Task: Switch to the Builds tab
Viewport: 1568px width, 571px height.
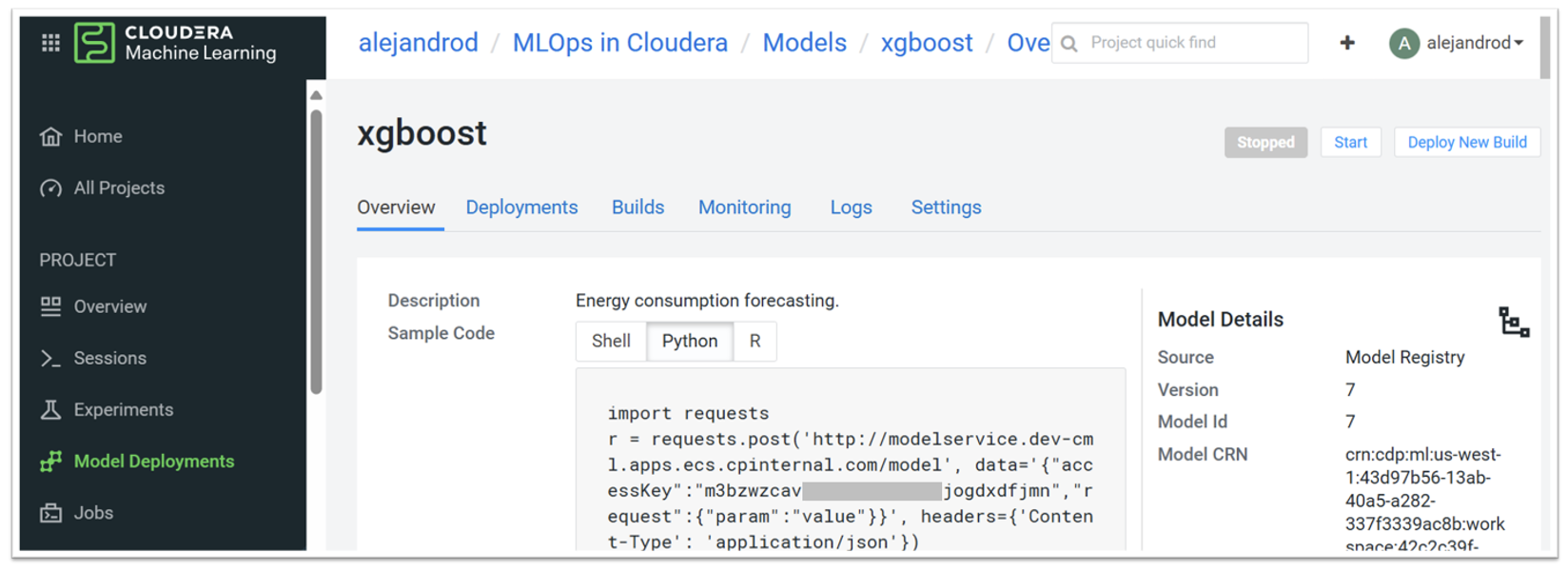Action: (x=637, y=207)
